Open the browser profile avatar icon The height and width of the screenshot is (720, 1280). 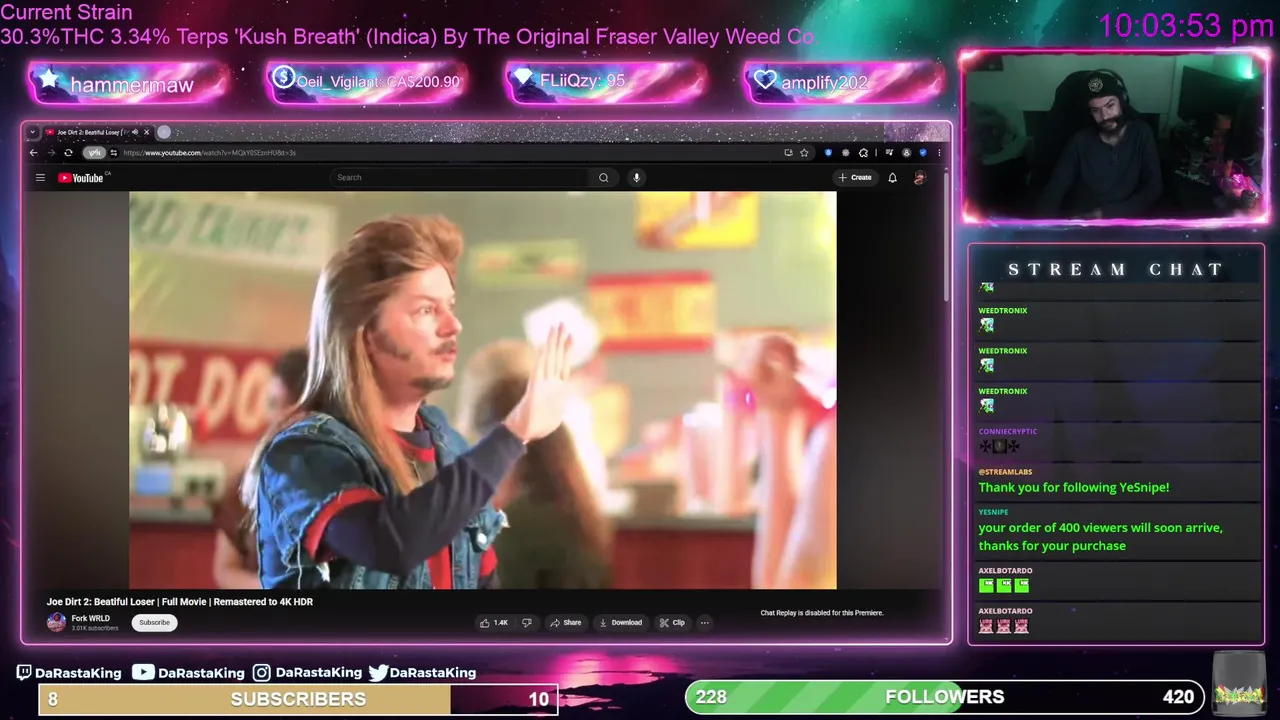pos(906,153)
